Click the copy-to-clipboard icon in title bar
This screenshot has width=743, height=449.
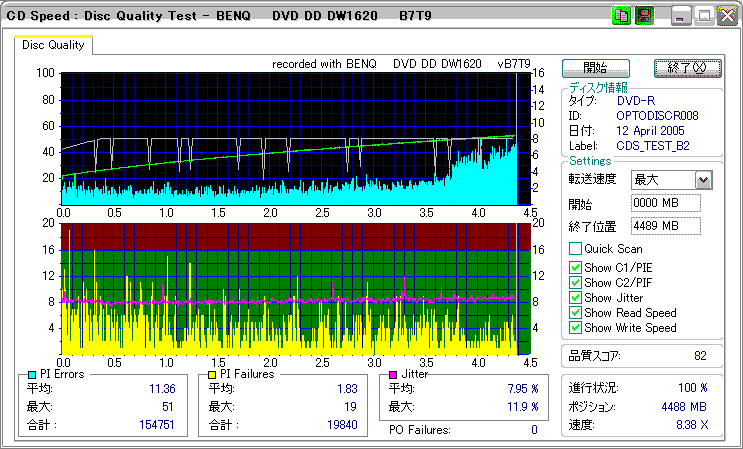pyautogui.click(x=620, y=16)
